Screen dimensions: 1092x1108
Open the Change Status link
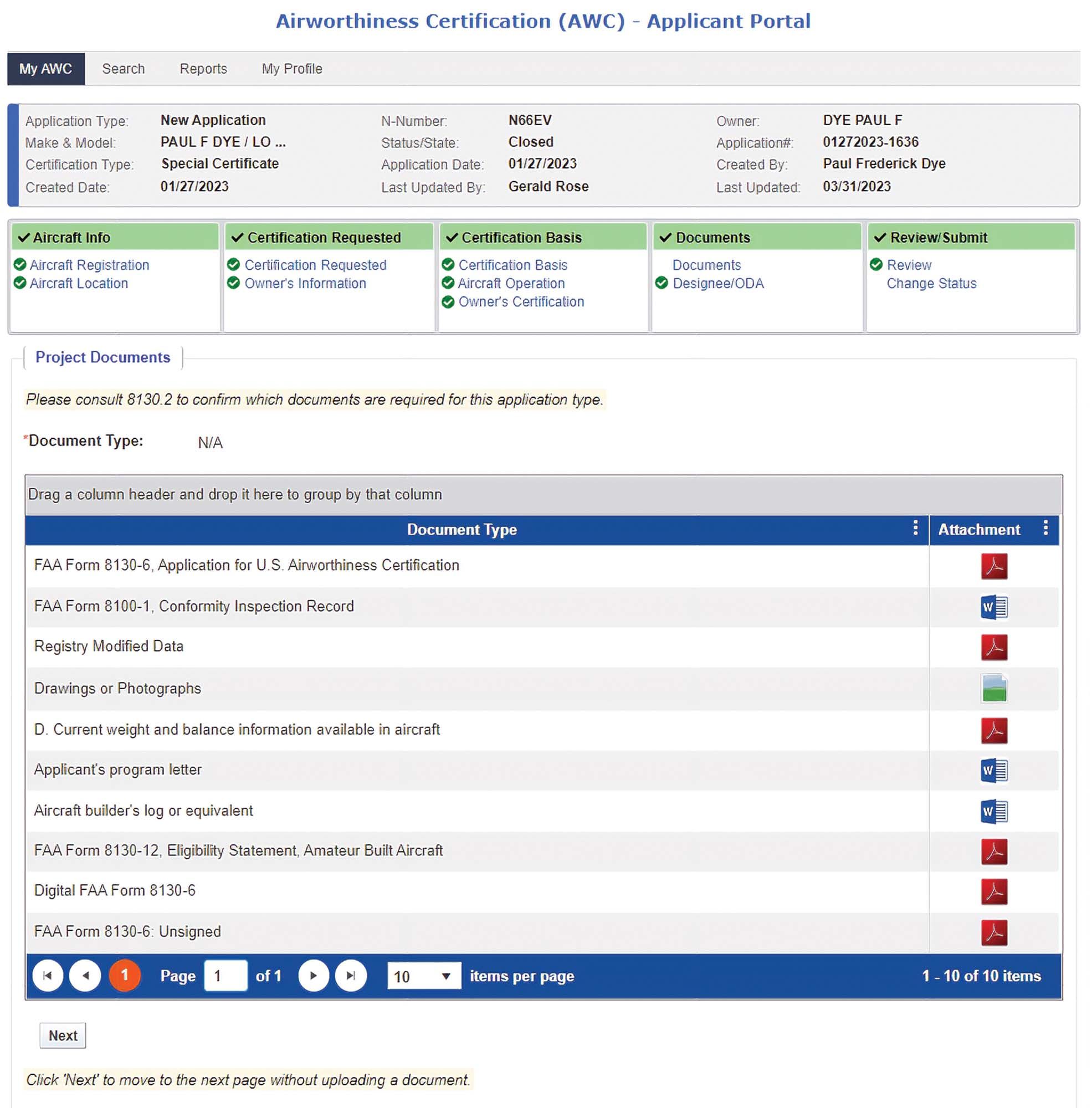pos(931,283)
